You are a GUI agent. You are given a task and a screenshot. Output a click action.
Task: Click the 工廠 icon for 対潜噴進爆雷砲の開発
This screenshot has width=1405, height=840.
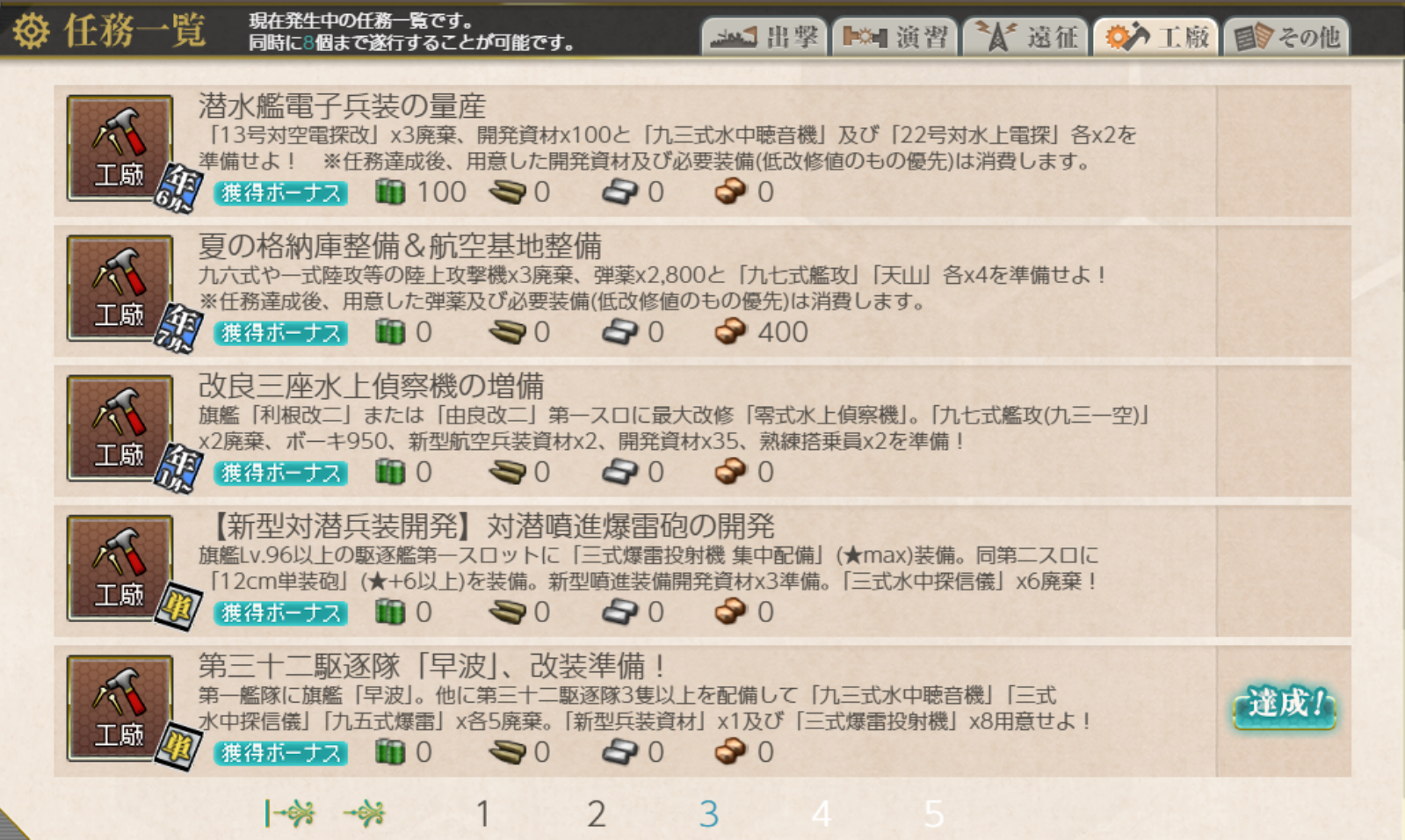pyautogui.click(x=119, y=568)
